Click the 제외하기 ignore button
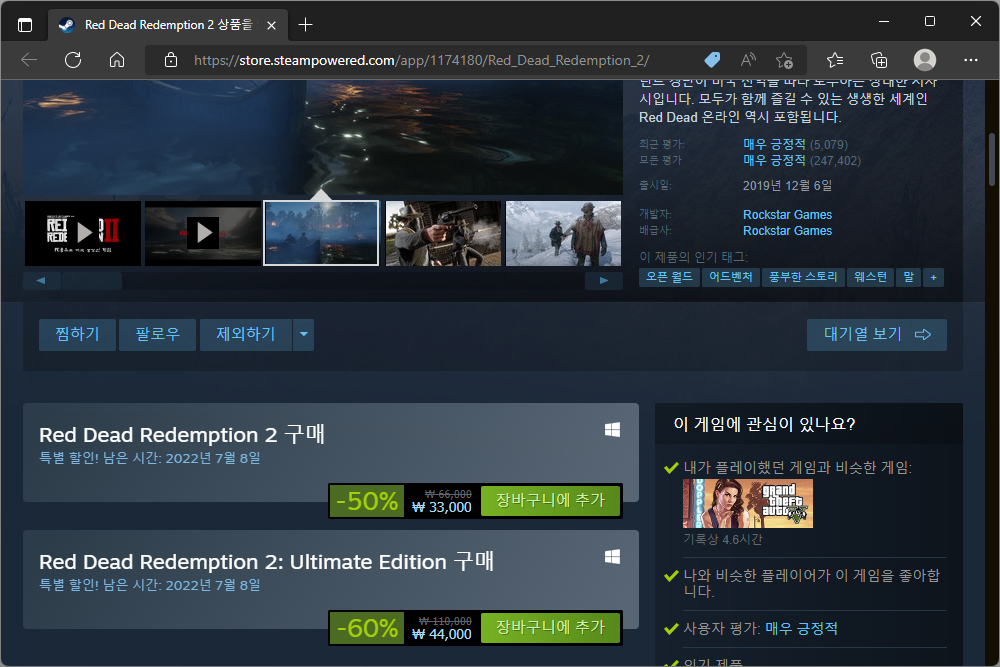 246,335
